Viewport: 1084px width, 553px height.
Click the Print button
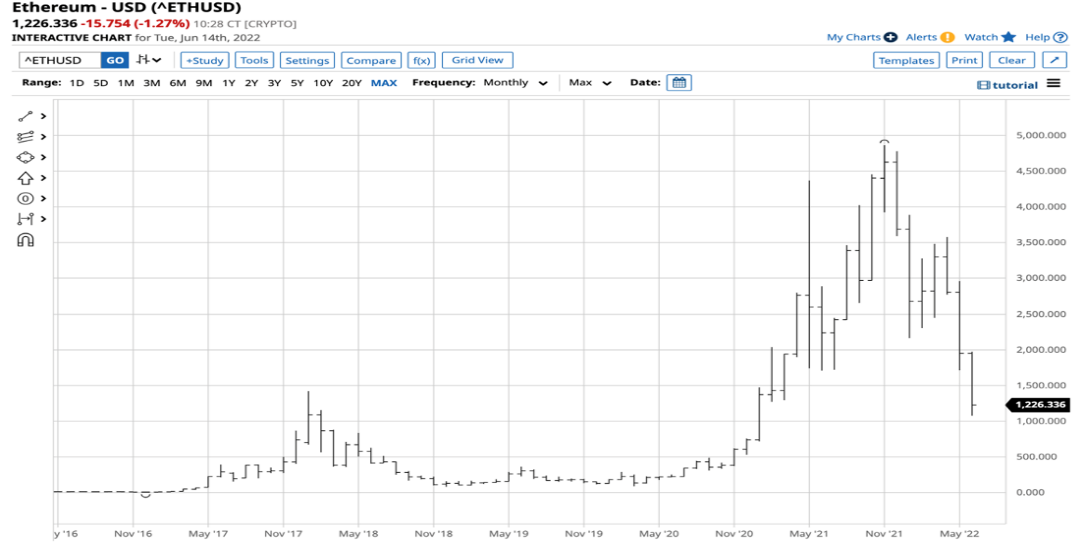(x=964, y=60)
